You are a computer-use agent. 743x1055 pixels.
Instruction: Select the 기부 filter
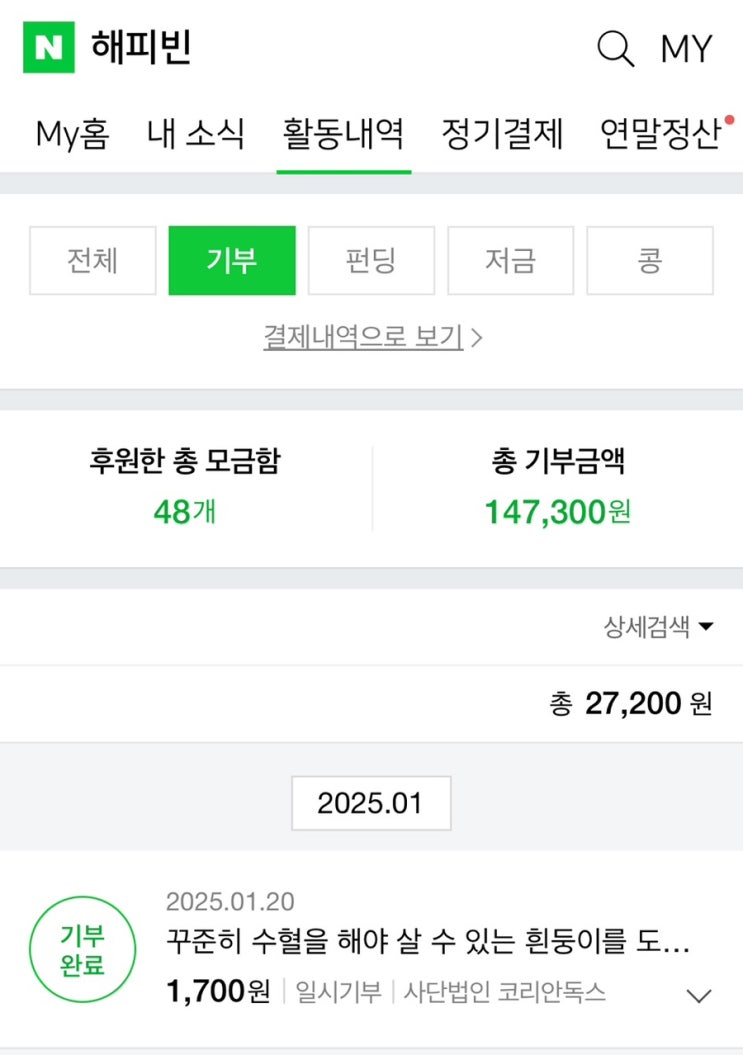coord(232,261)
